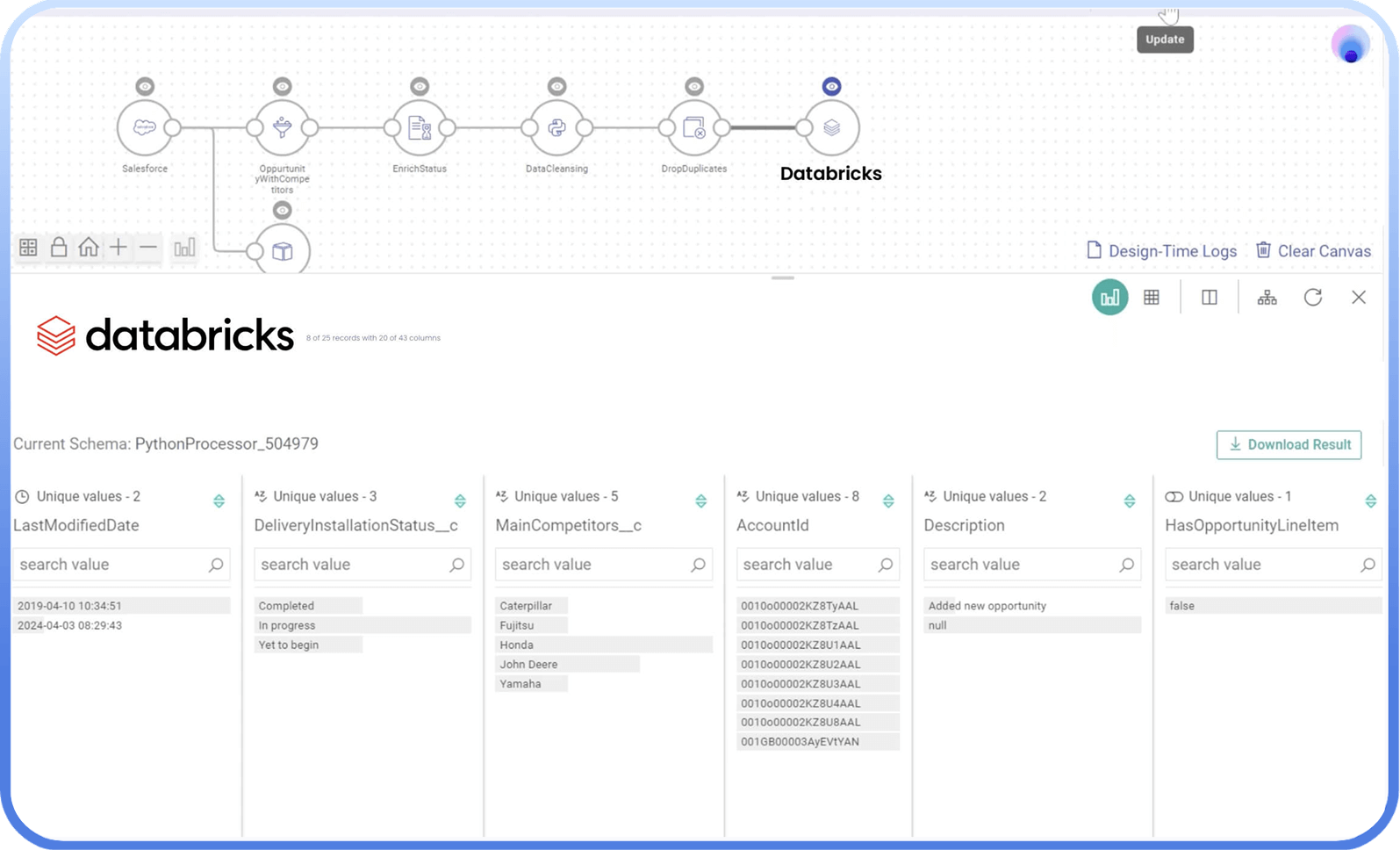Click the EnrichStatus pipeline node
This screenshot has width=1400, height=850.
tap(420, 128)
